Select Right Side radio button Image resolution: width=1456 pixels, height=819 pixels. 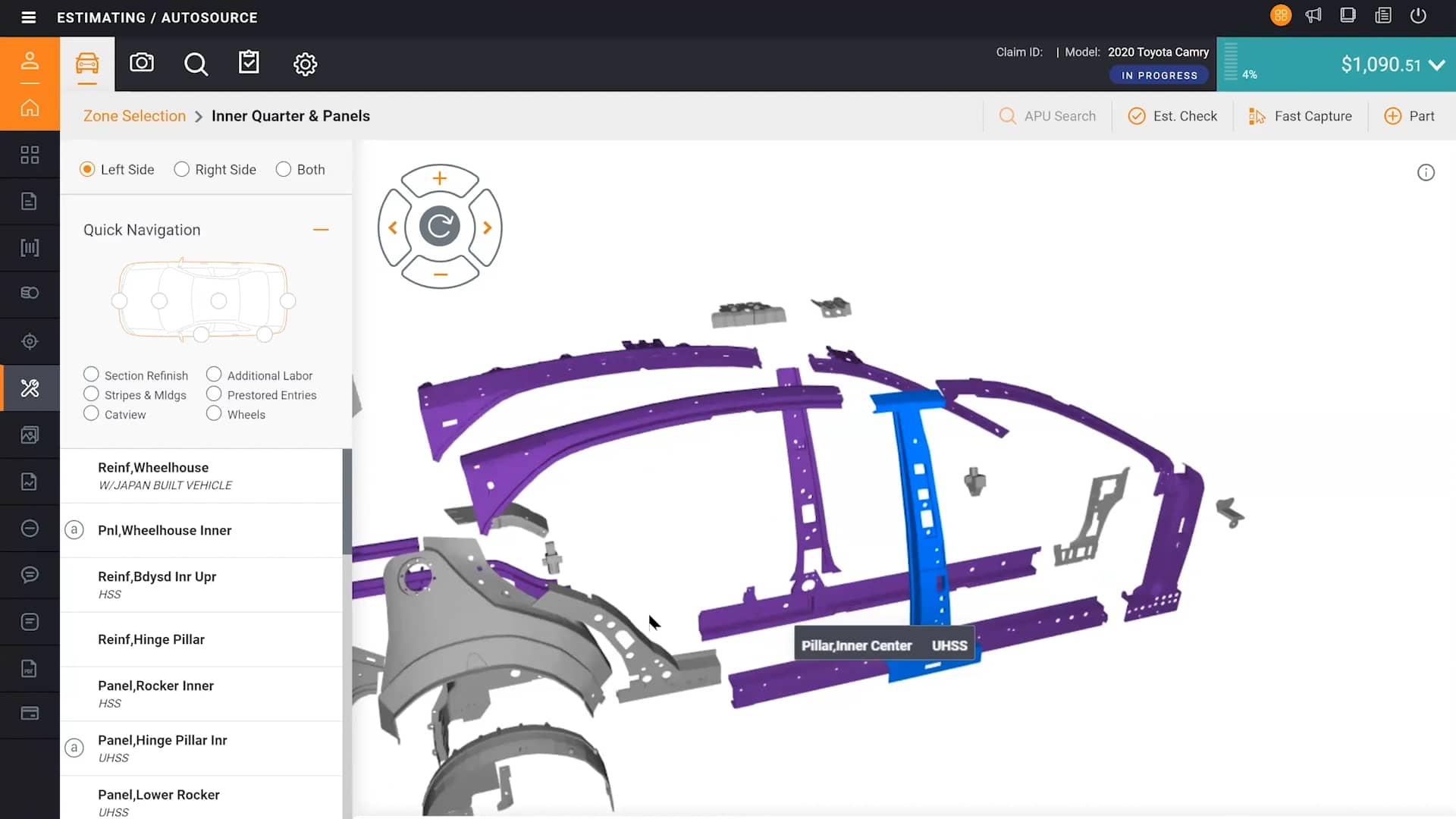tap(181, 169)
